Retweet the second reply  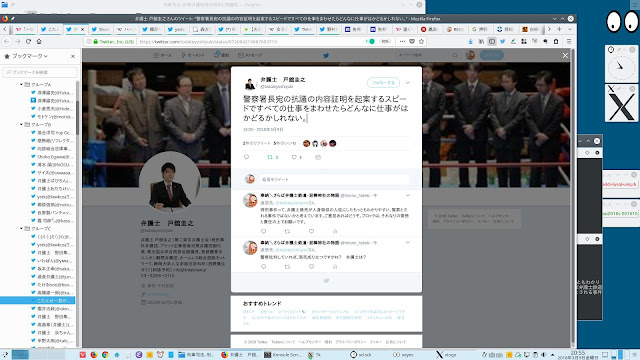pos(287,267)
